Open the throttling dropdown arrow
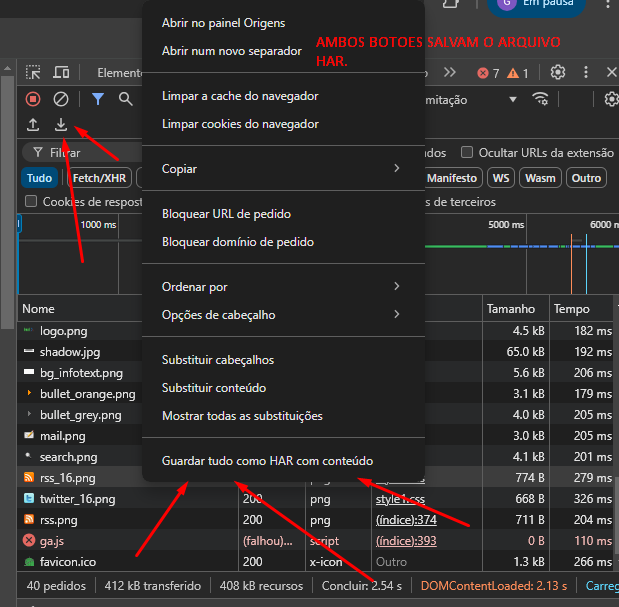Screen dimensions: 619x607 pos(512,99)
